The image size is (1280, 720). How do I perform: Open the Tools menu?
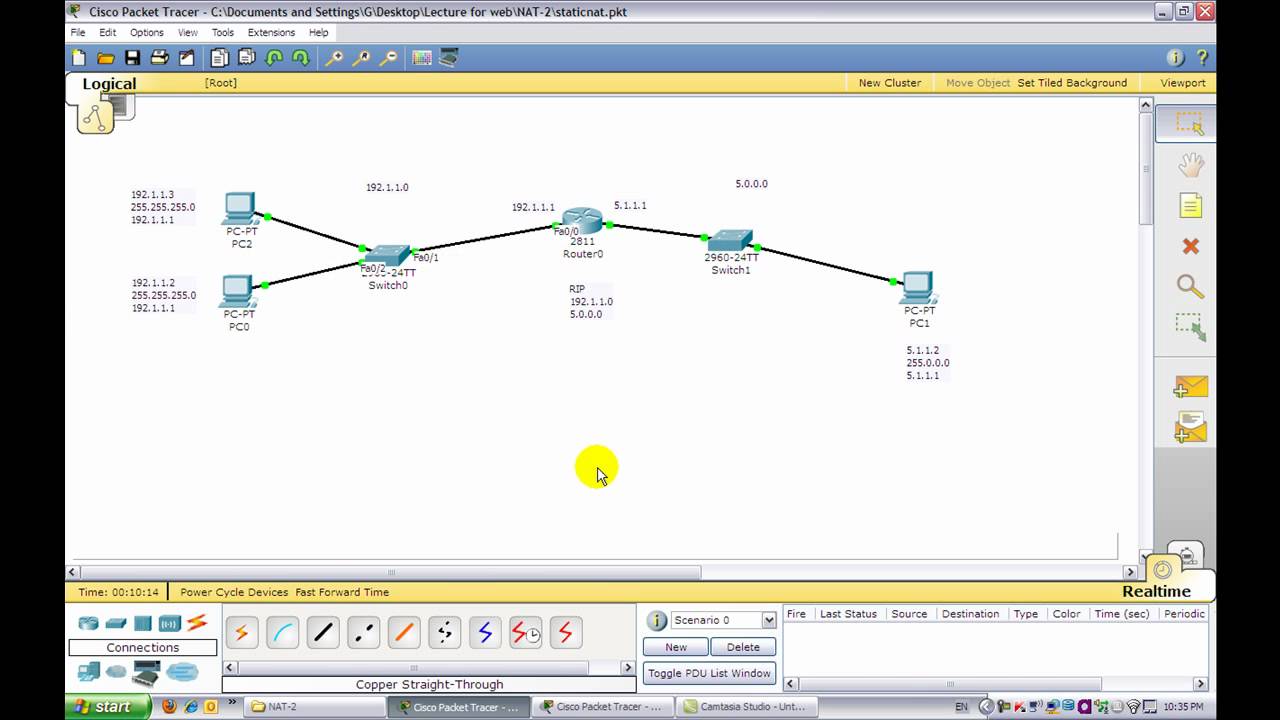click(223, 32)
